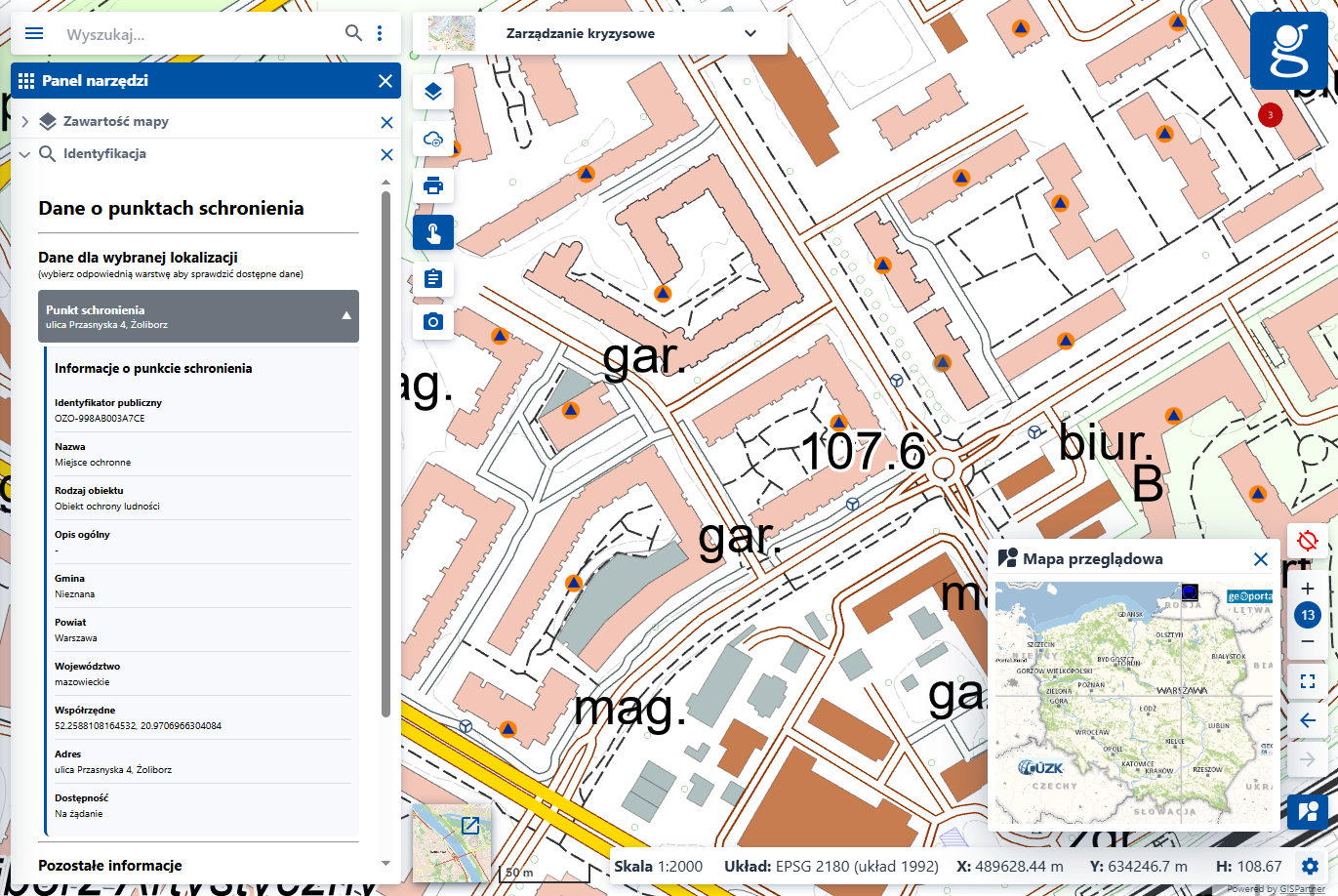Open the hamburger main menu

[34, 33]
